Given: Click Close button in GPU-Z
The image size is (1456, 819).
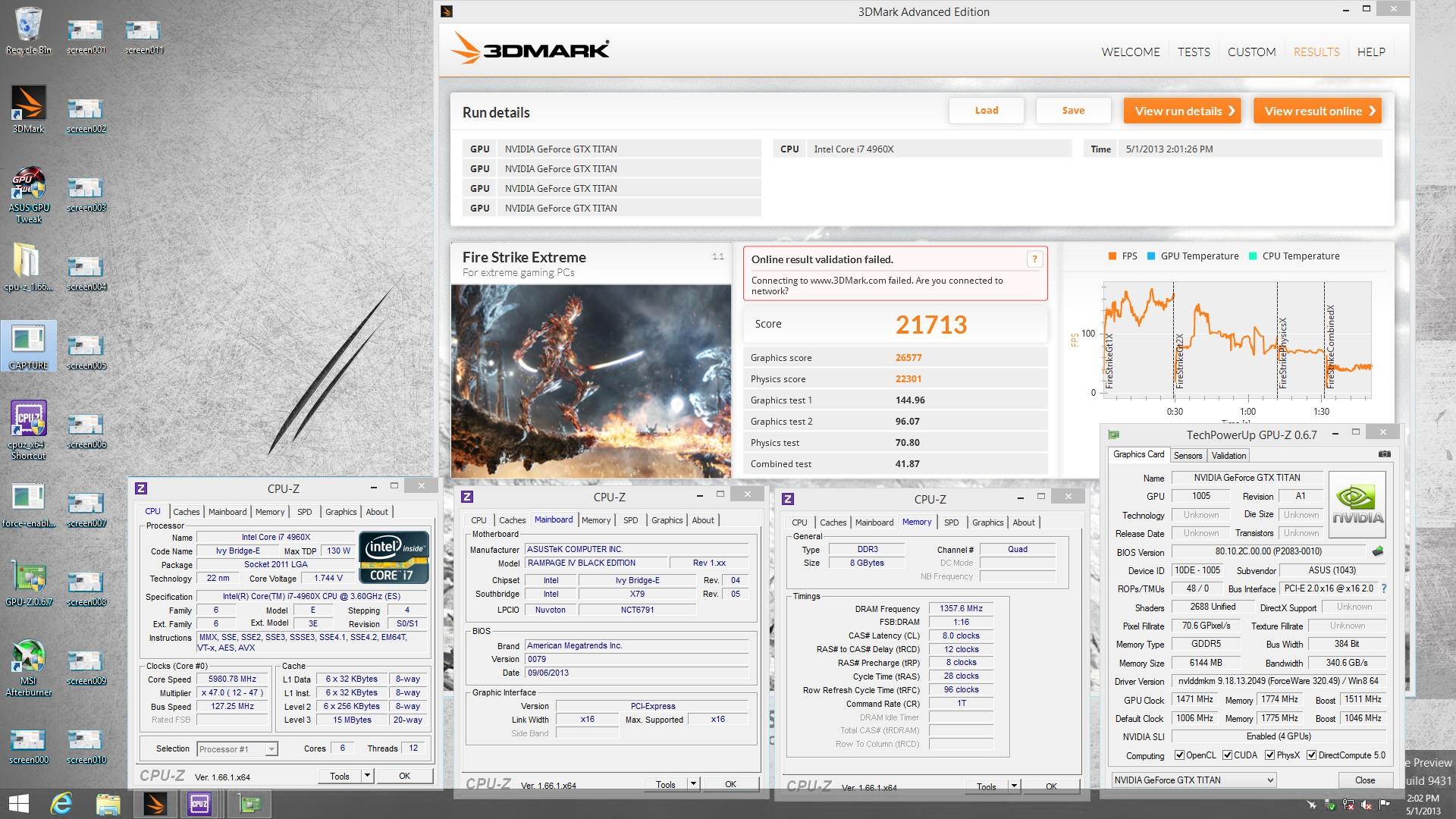Looking at the screenshot, I should [x=1364, y=780].
